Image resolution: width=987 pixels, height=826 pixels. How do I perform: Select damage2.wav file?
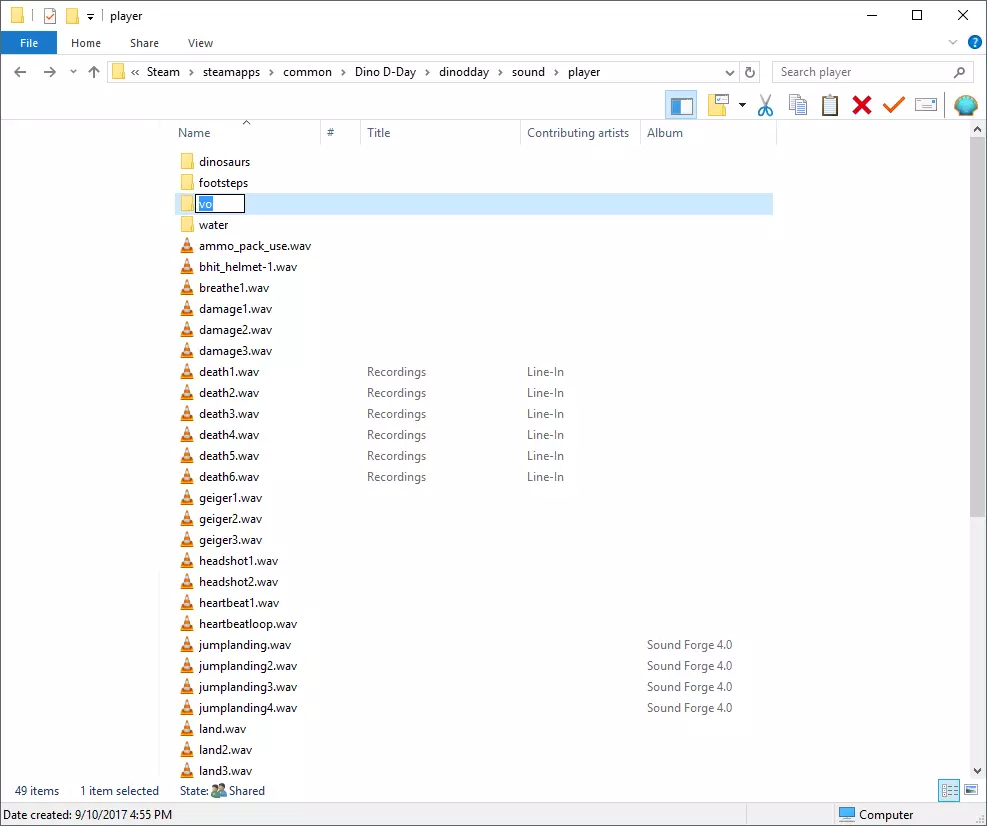(235, 330)
